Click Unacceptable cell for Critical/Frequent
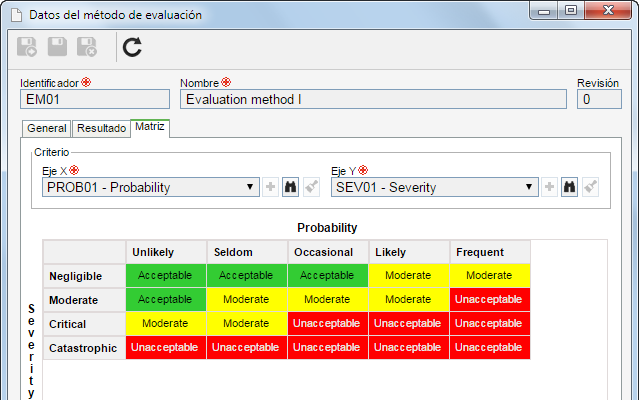The width and height of the screenshot is (639, 400). click(x=490, y=324)
